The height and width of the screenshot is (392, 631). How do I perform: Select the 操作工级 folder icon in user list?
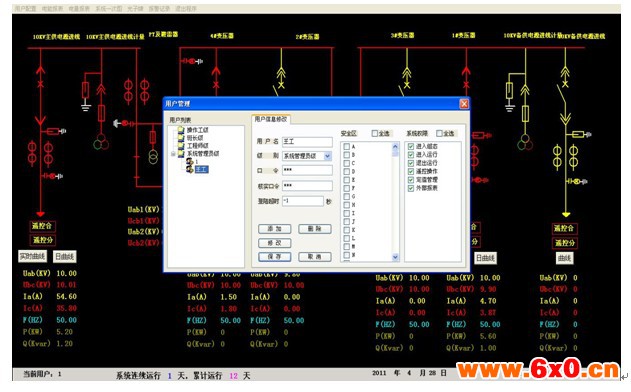(181, 130)
